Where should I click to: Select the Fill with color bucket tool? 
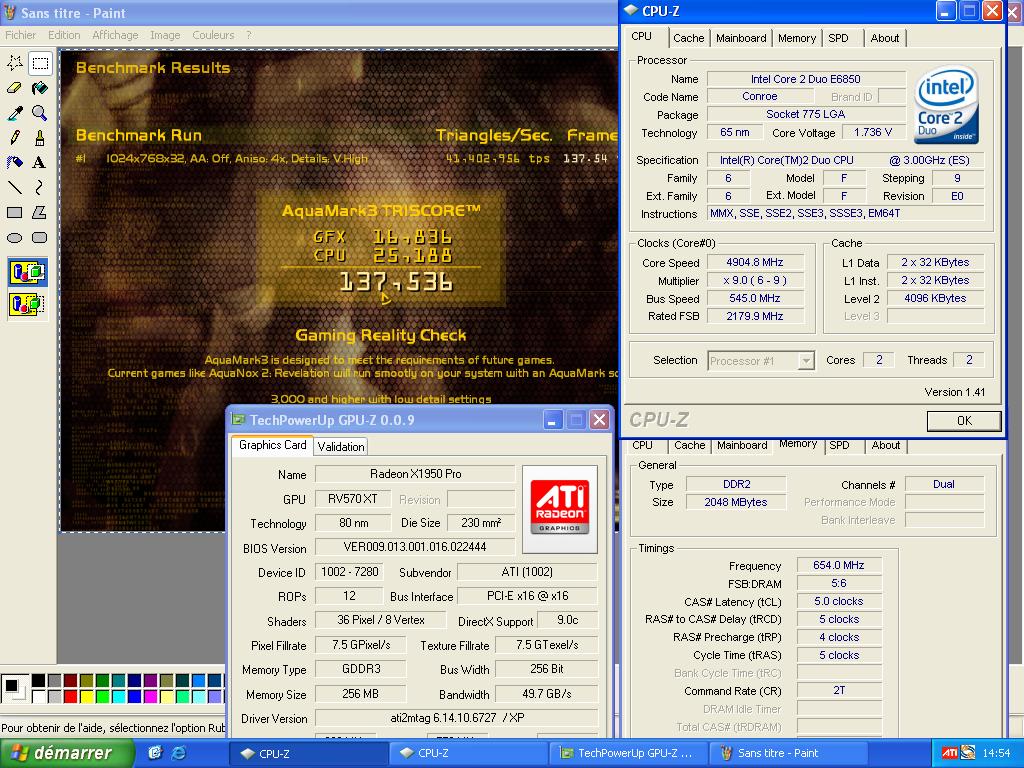[40, 88]
